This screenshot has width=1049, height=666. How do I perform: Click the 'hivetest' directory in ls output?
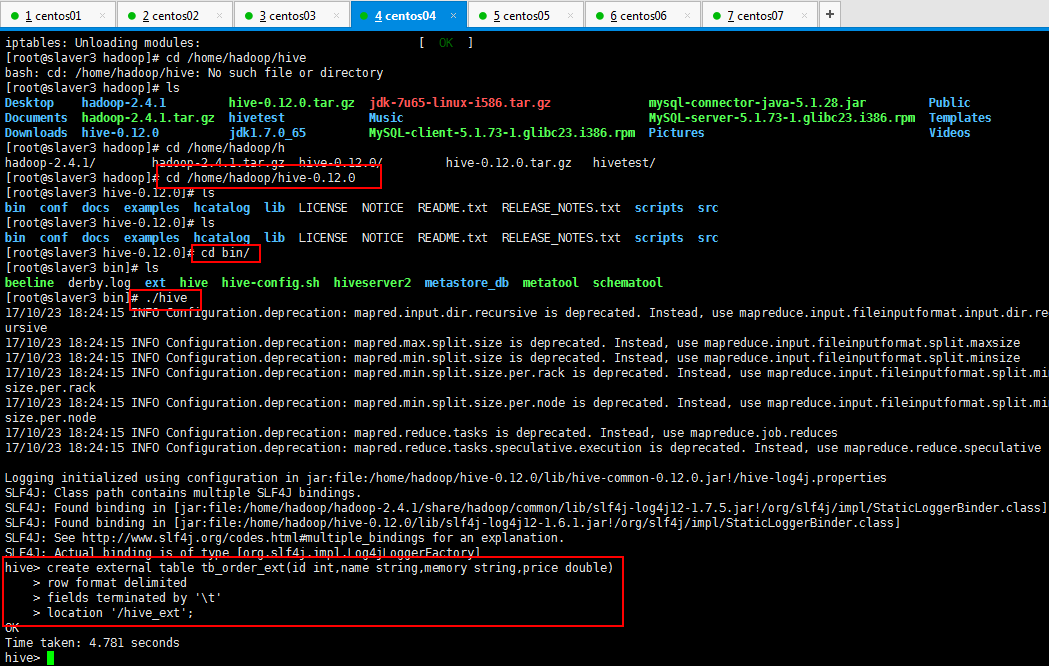[256, 118]
